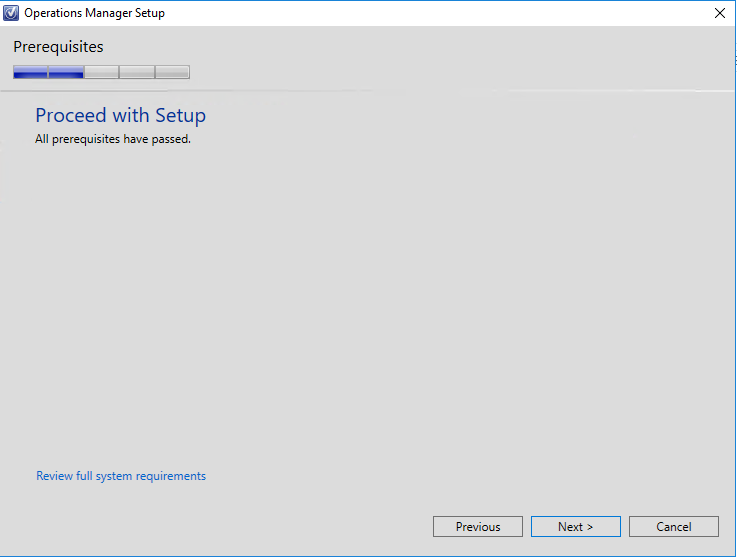Abort setup using the Cancel button
This screenshot has height=557, width=737.
pos(674,526)
